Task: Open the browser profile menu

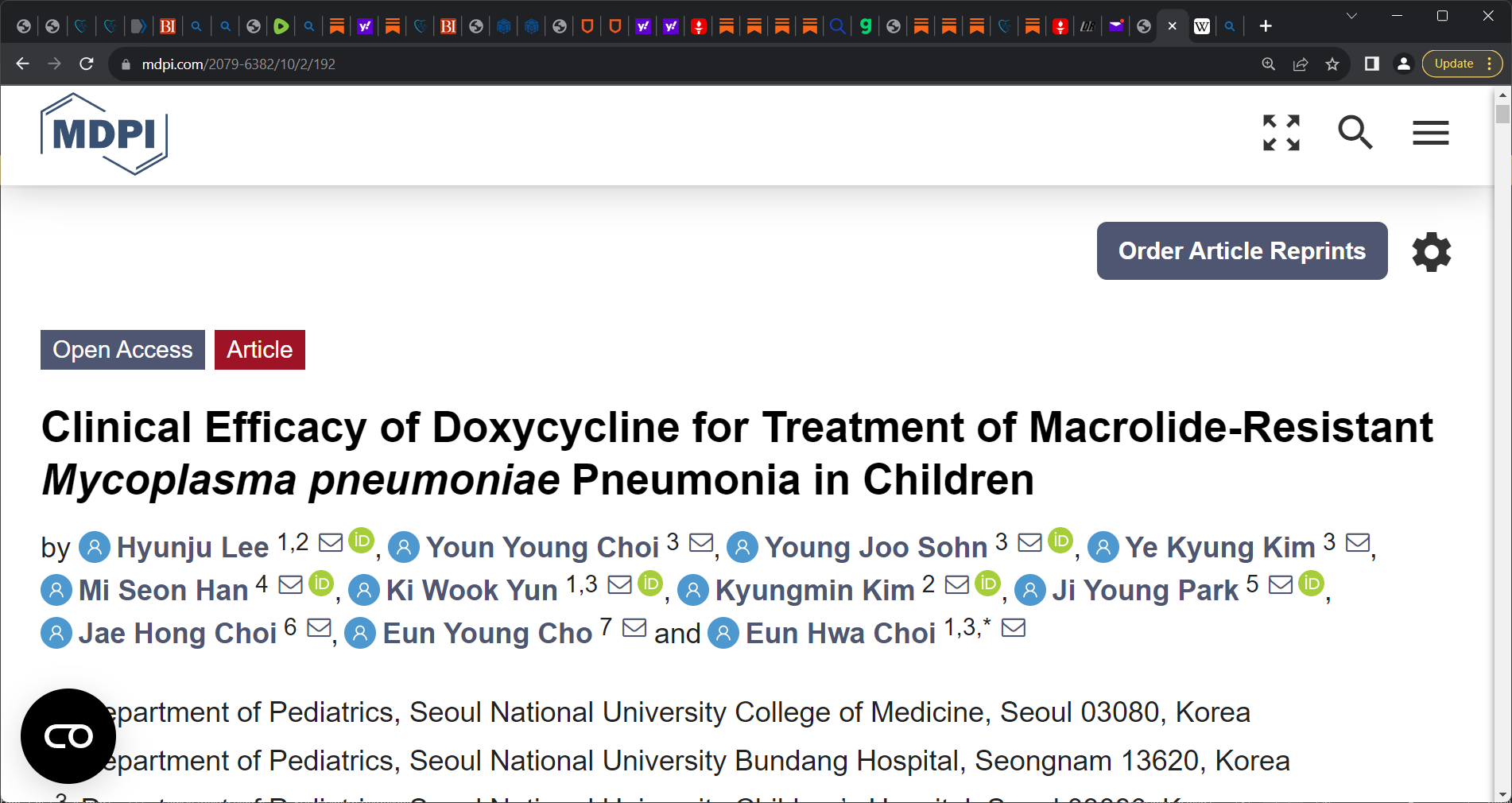Action: [1403, 64]
